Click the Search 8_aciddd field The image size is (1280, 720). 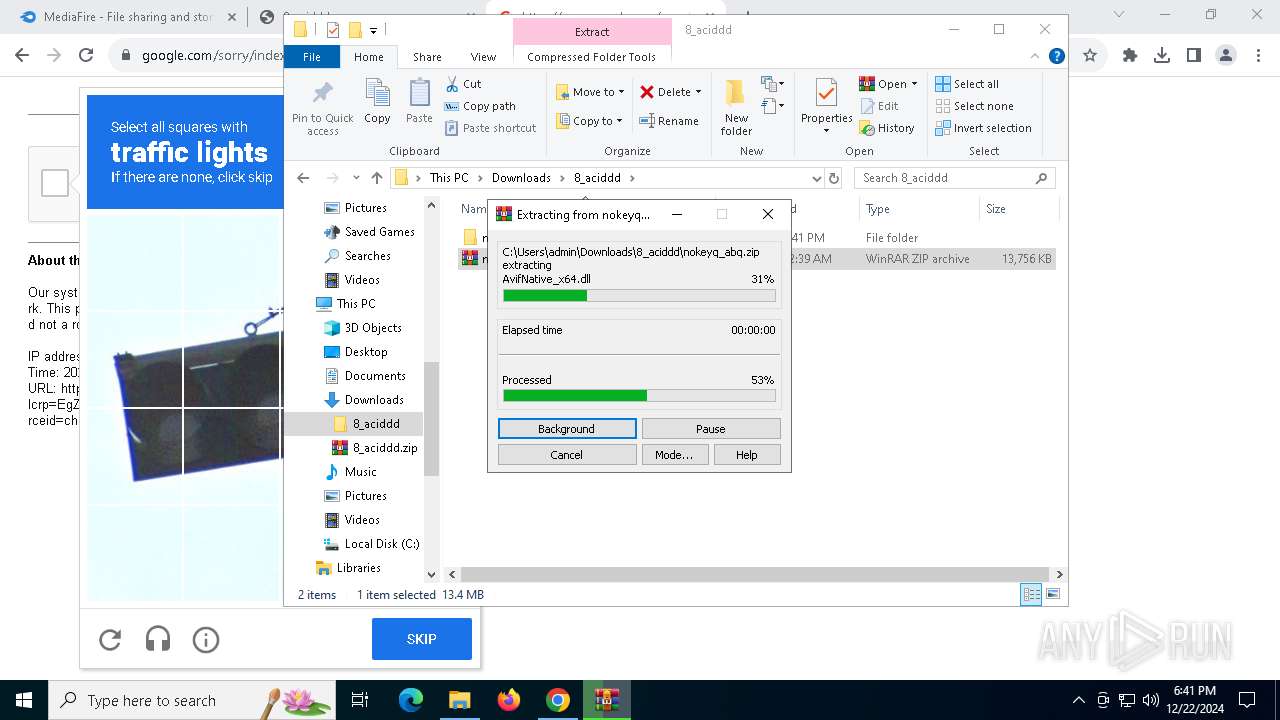(x=955, y=178)
